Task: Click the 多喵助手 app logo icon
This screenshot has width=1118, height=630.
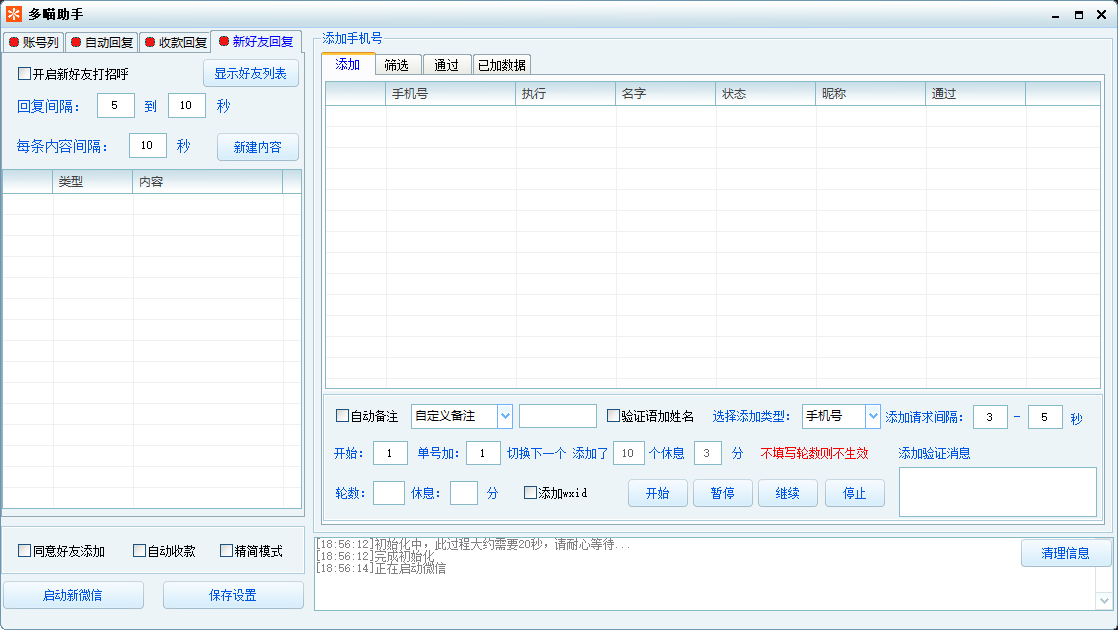Action: tap(14, 14)
